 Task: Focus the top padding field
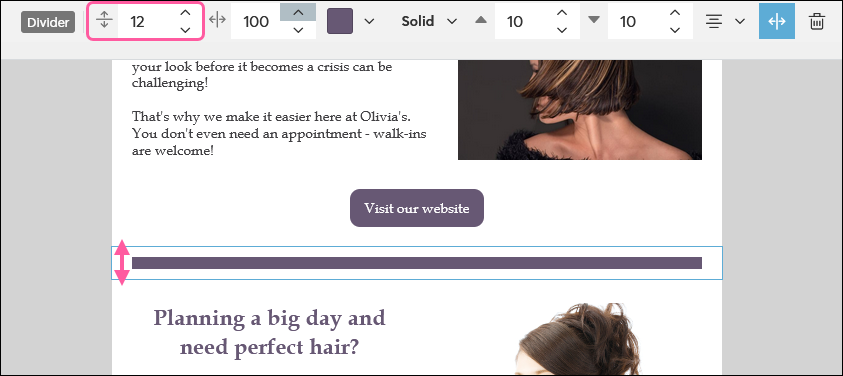pyautogui.click(x=520, y=21)
